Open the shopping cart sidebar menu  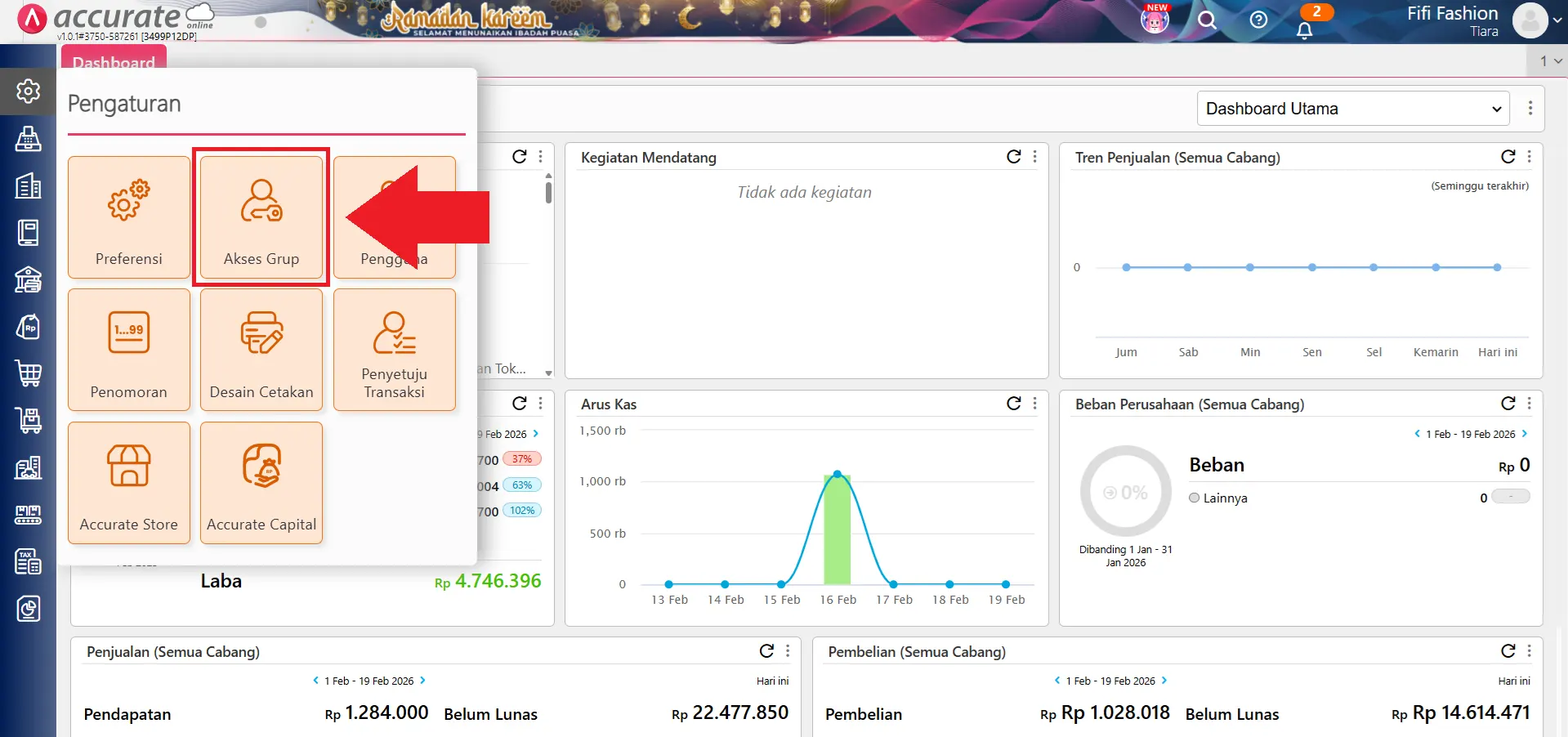click(29, 373)
